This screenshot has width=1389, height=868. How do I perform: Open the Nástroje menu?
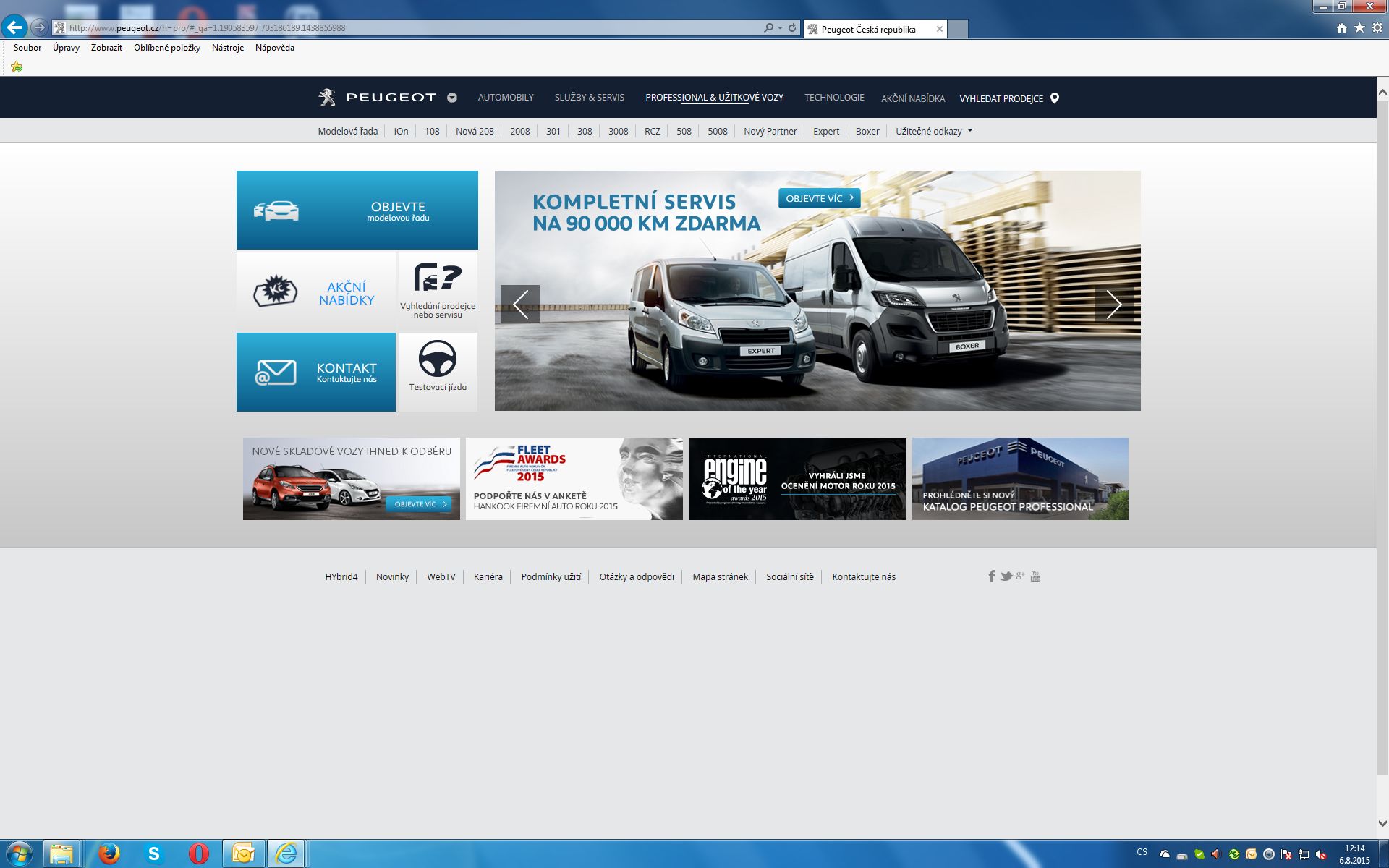(x=228, y=48)
